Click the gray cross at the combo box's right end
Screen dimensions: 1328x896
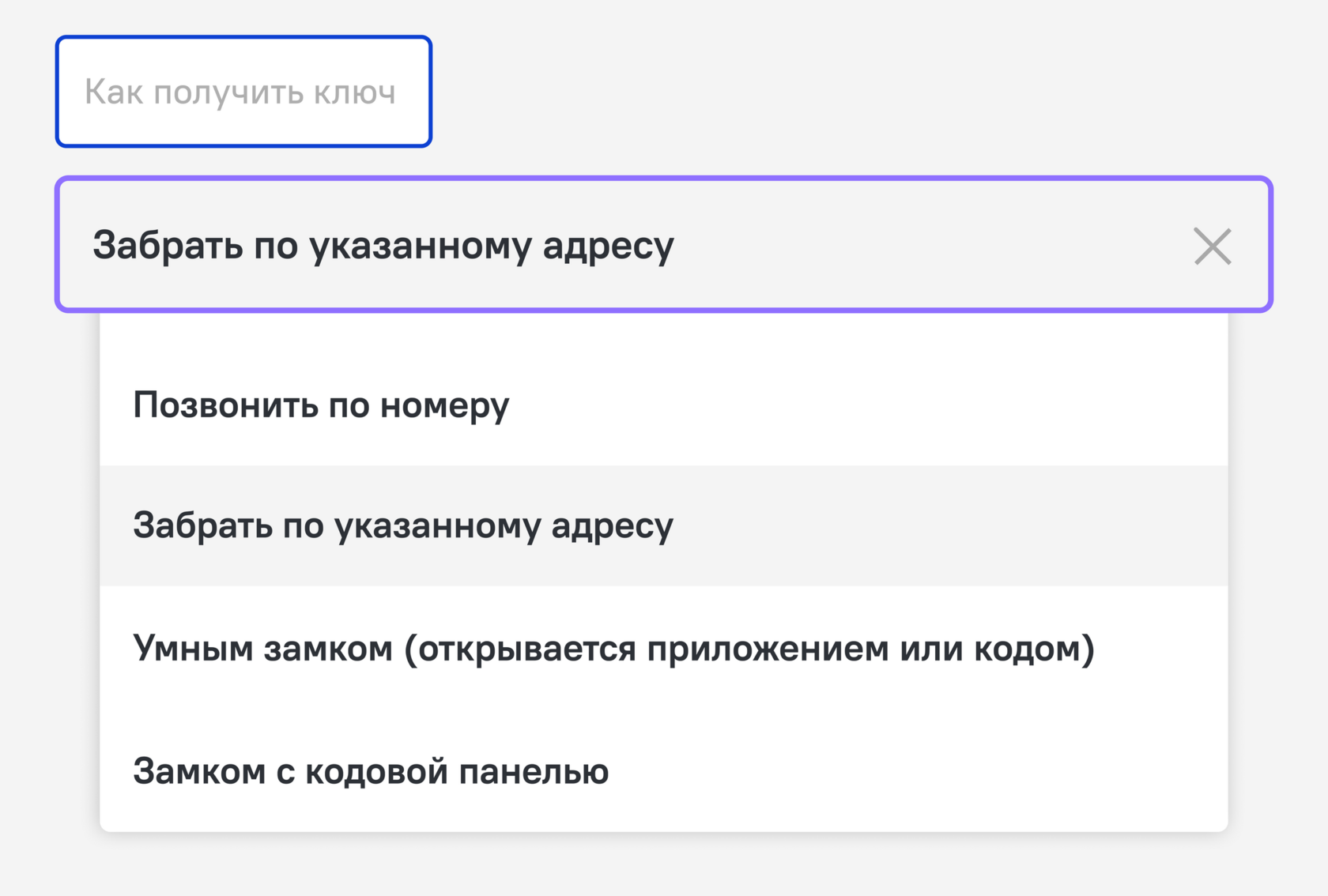(1212, 246)
